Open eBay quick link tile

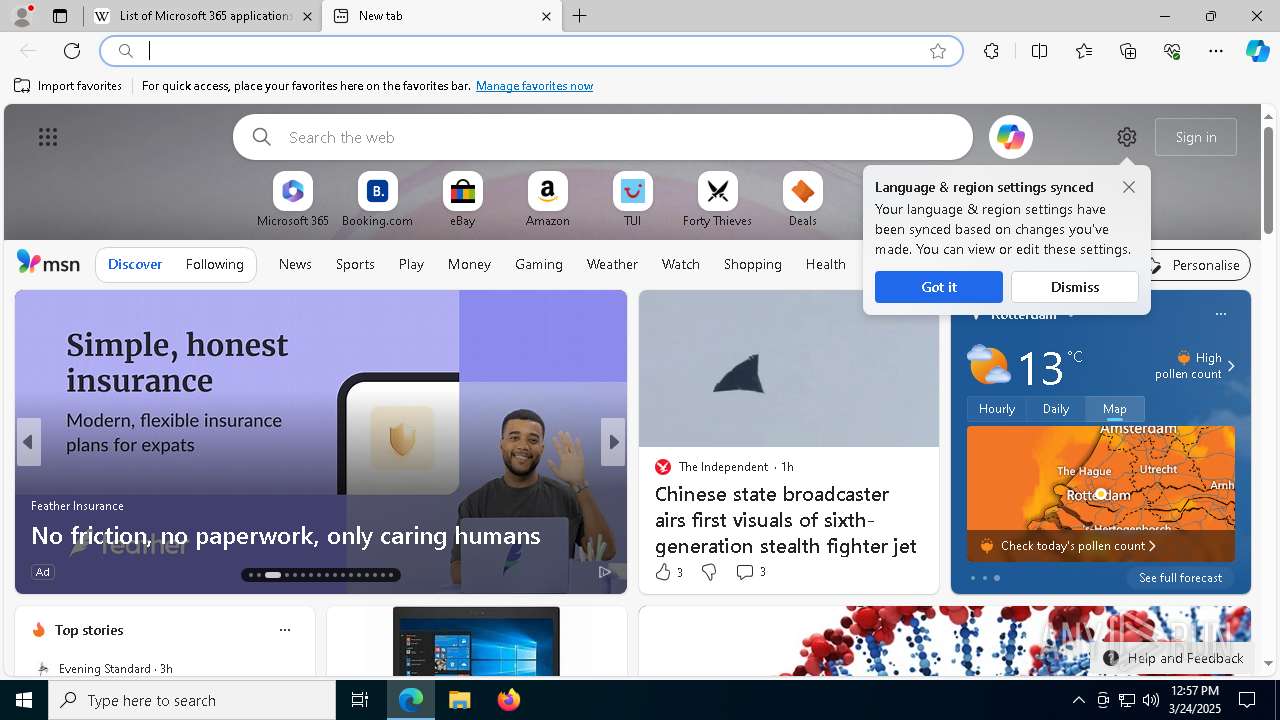coord(462,200)
